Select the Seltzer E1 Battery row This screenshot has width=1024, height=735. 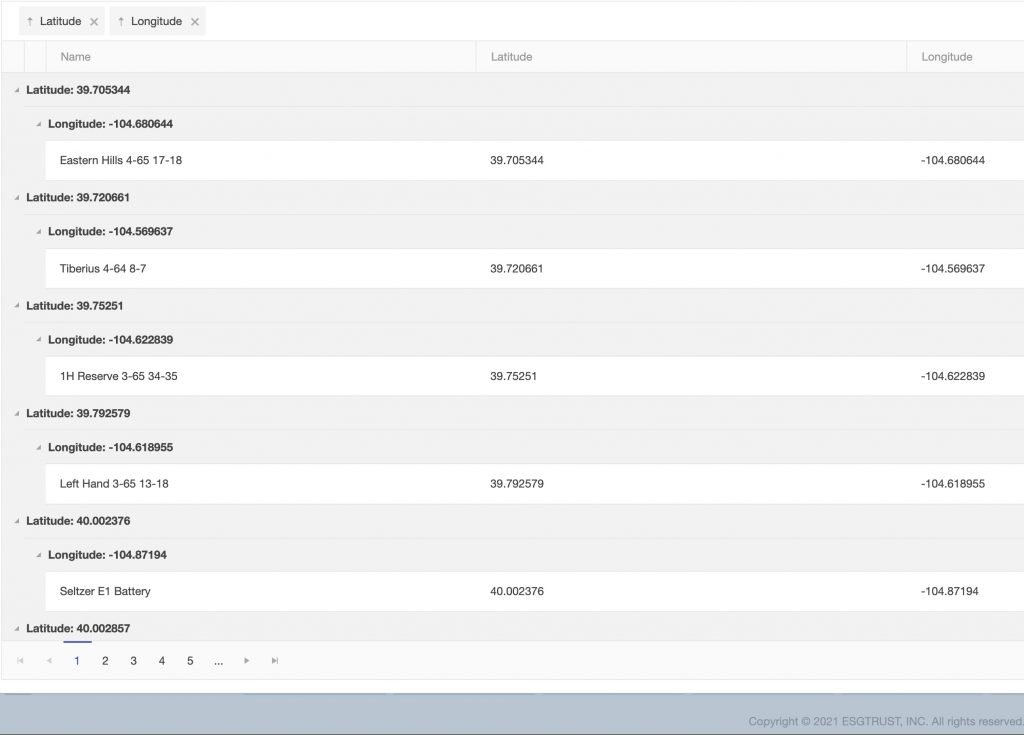[534, 591]
